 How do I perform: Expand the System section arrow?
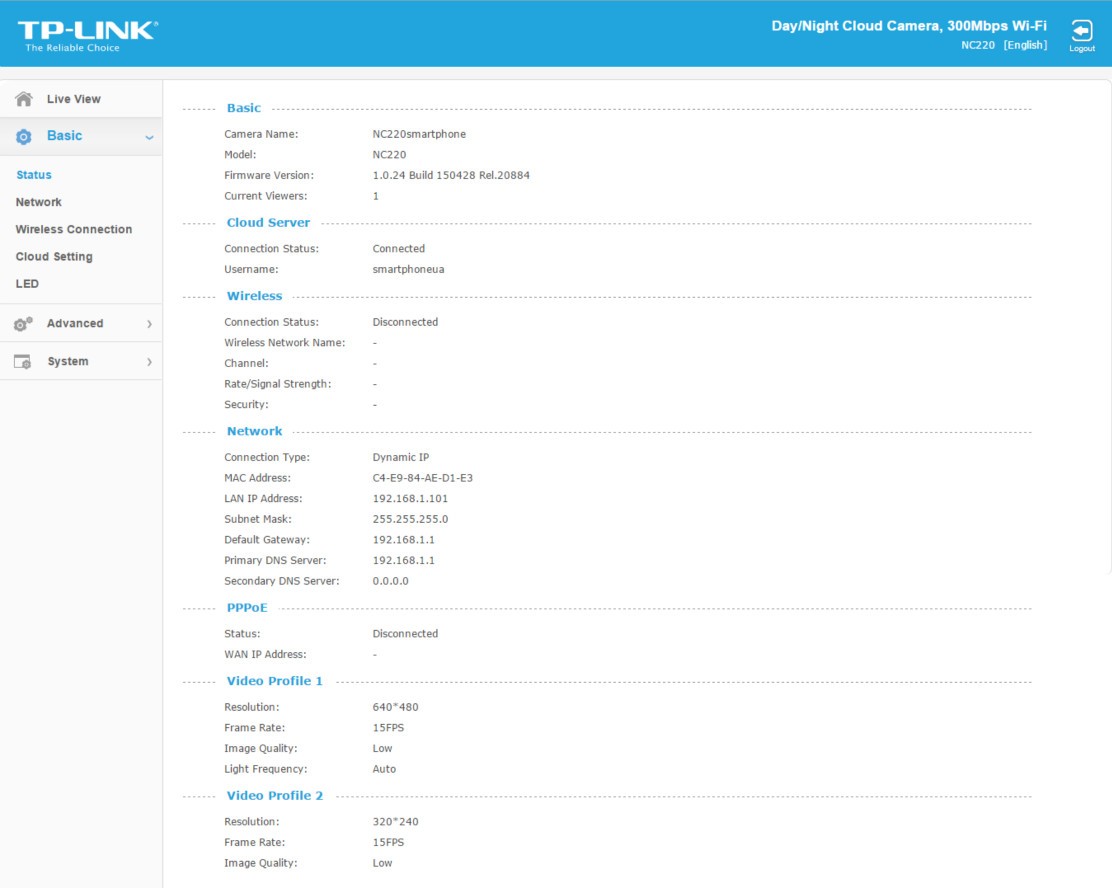point(149,362)
